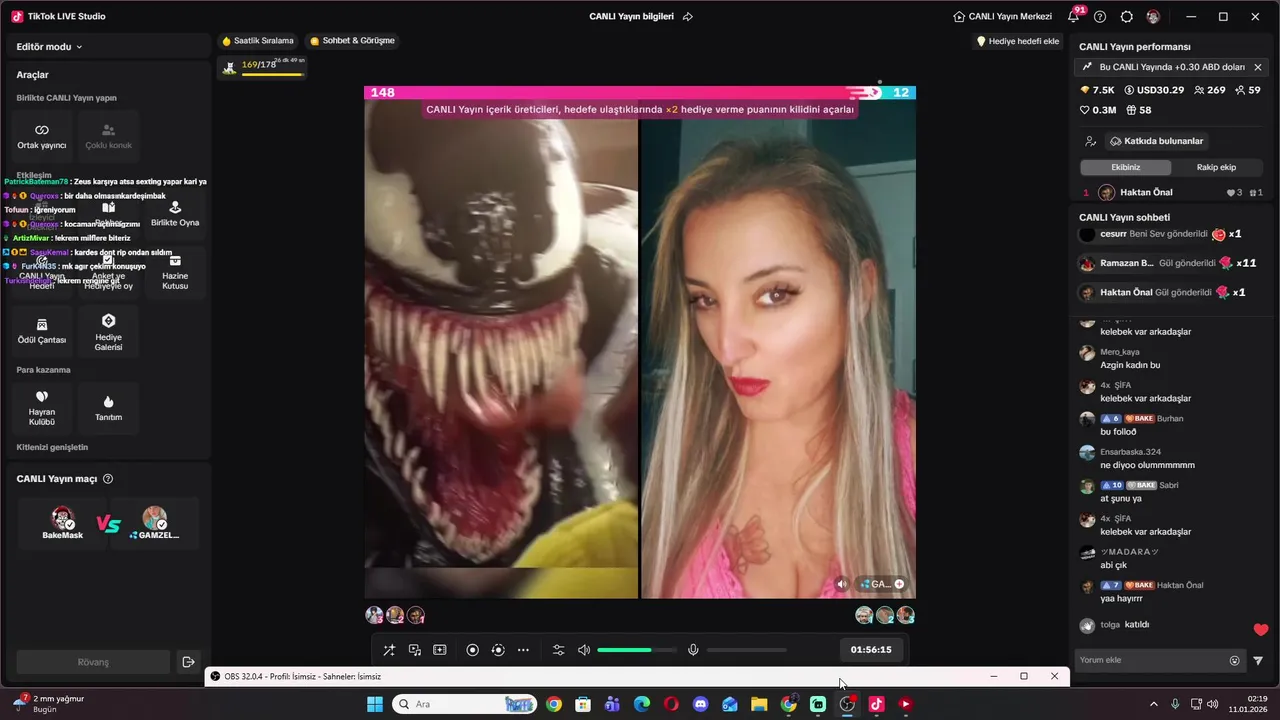
Task: Open Opera browser from the taskbar
Action: (671, 704)
